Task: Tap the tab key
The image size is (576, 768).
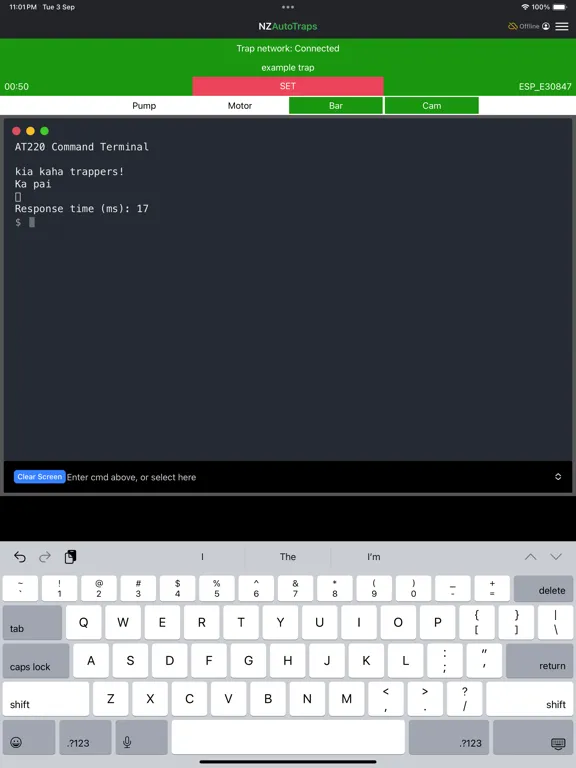Action: [32, 623]
